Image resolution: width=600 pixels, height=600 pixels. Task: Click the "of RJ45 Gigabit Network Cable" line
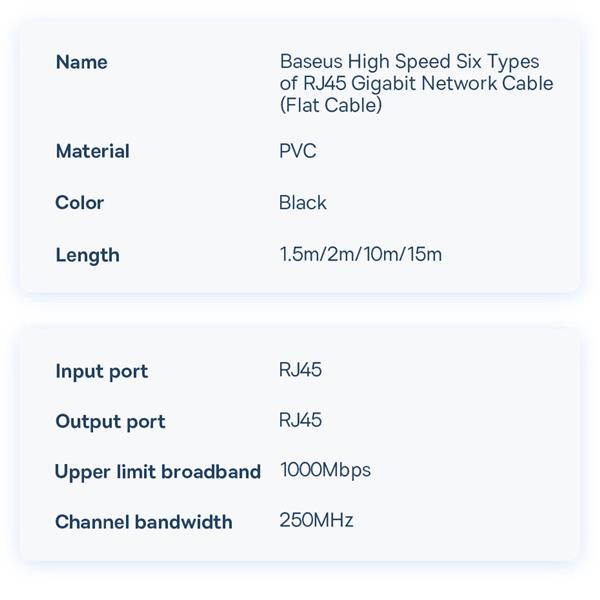click(416, 83)
